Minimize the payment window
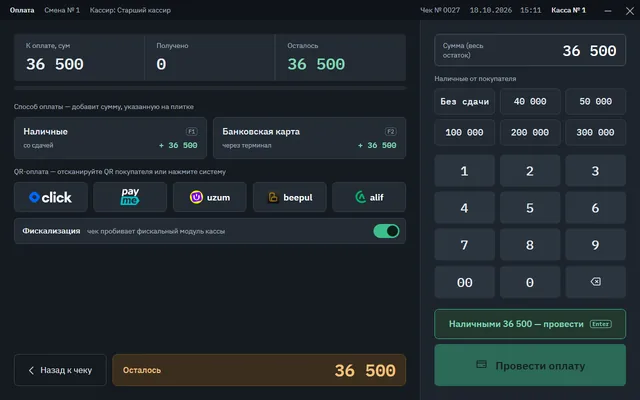640x400 pixels. tap(608, 11)
